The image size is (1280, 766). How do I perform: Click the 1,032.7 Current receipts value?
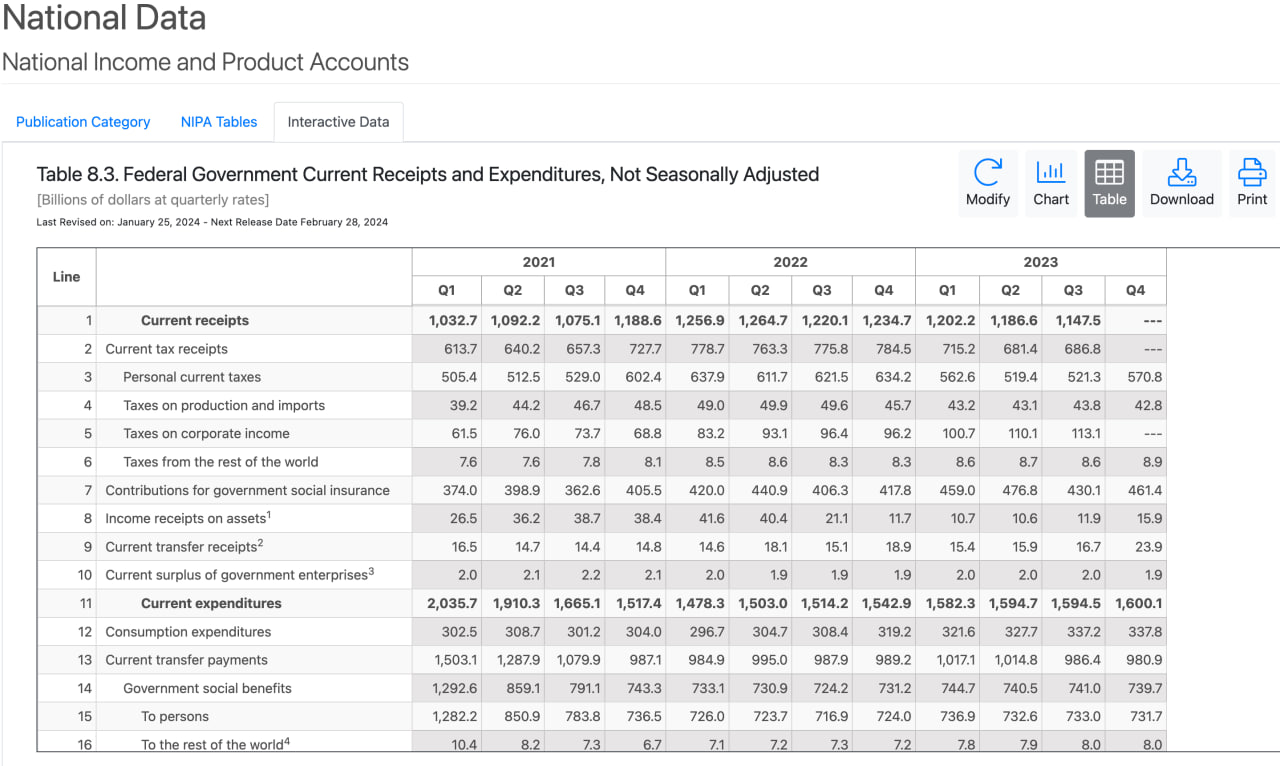point(453,321)
